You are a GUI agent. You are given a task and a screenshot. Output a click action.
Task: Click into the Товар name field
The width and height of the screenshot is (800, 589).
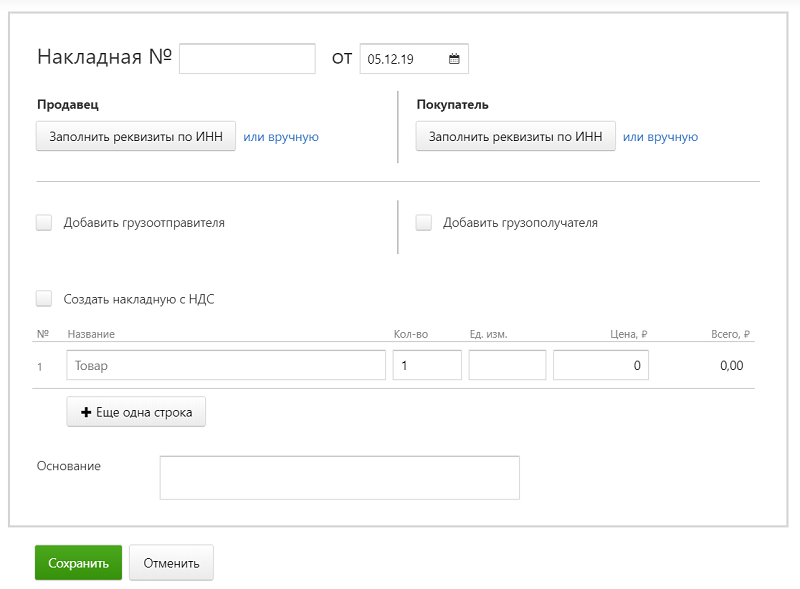click(x=226, y=365)
